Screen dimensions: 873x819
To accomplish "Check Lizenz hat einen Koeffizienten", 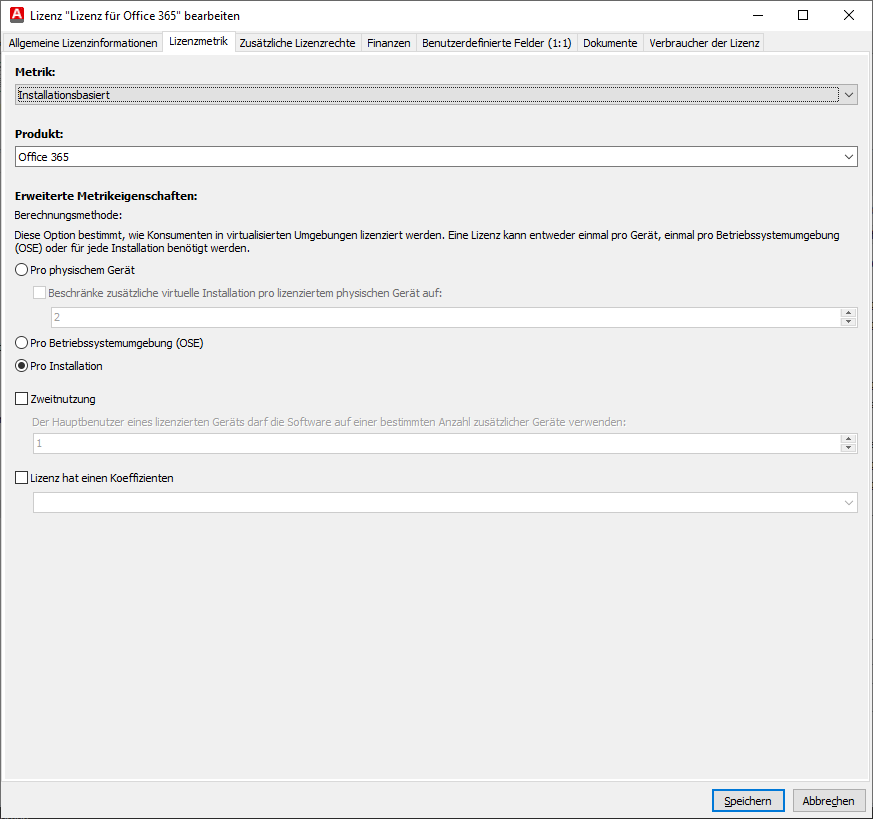I will tap(22, 478).
